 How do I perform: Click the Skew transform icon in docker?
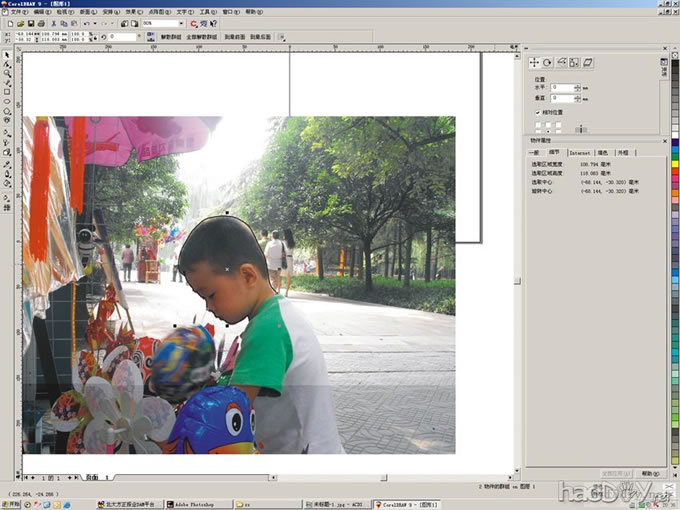[x=588, y=62]
